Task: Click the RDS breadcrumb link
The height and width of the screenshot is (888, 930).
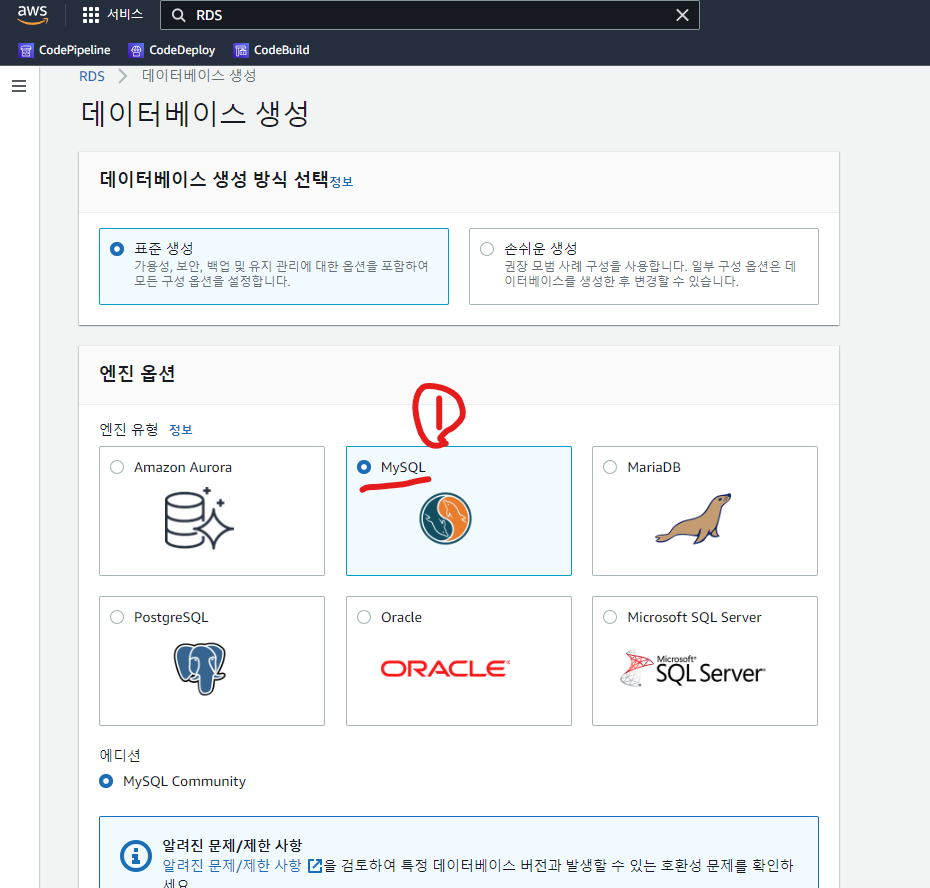Action: pos(92,76)
